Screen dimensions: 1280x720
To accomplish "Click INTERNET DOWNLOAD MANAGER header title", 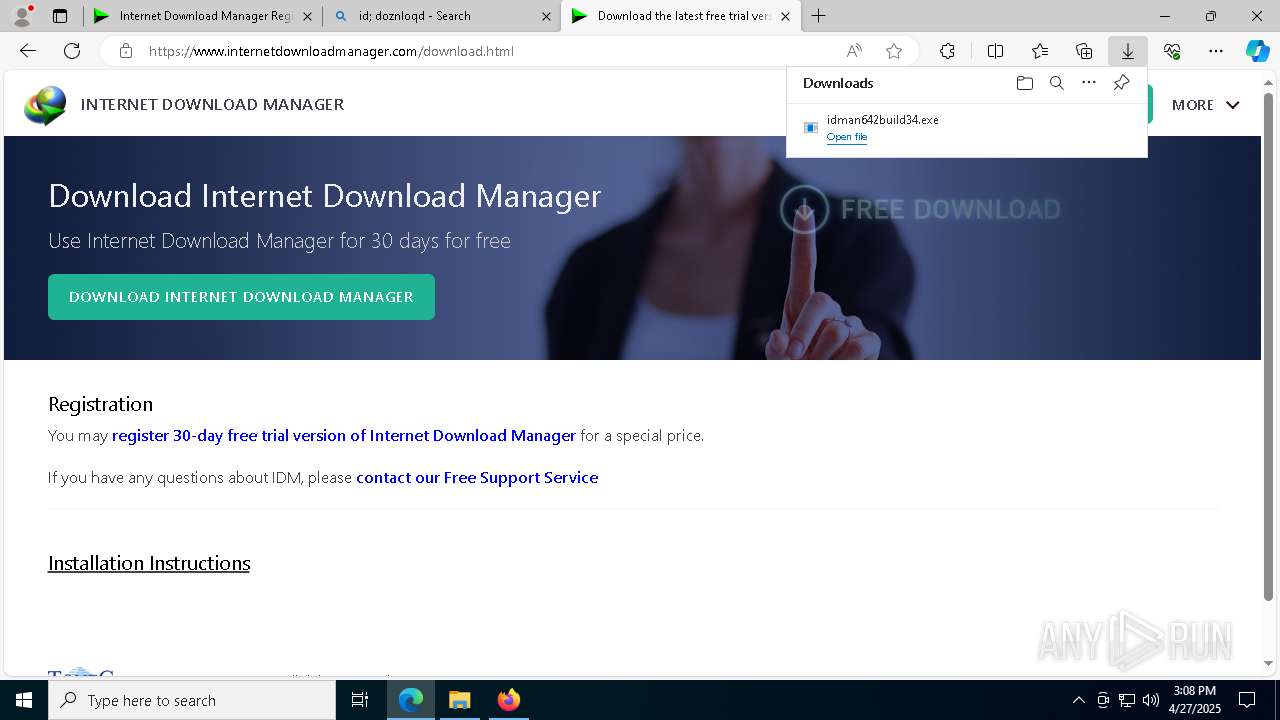I will click(212, 104).
